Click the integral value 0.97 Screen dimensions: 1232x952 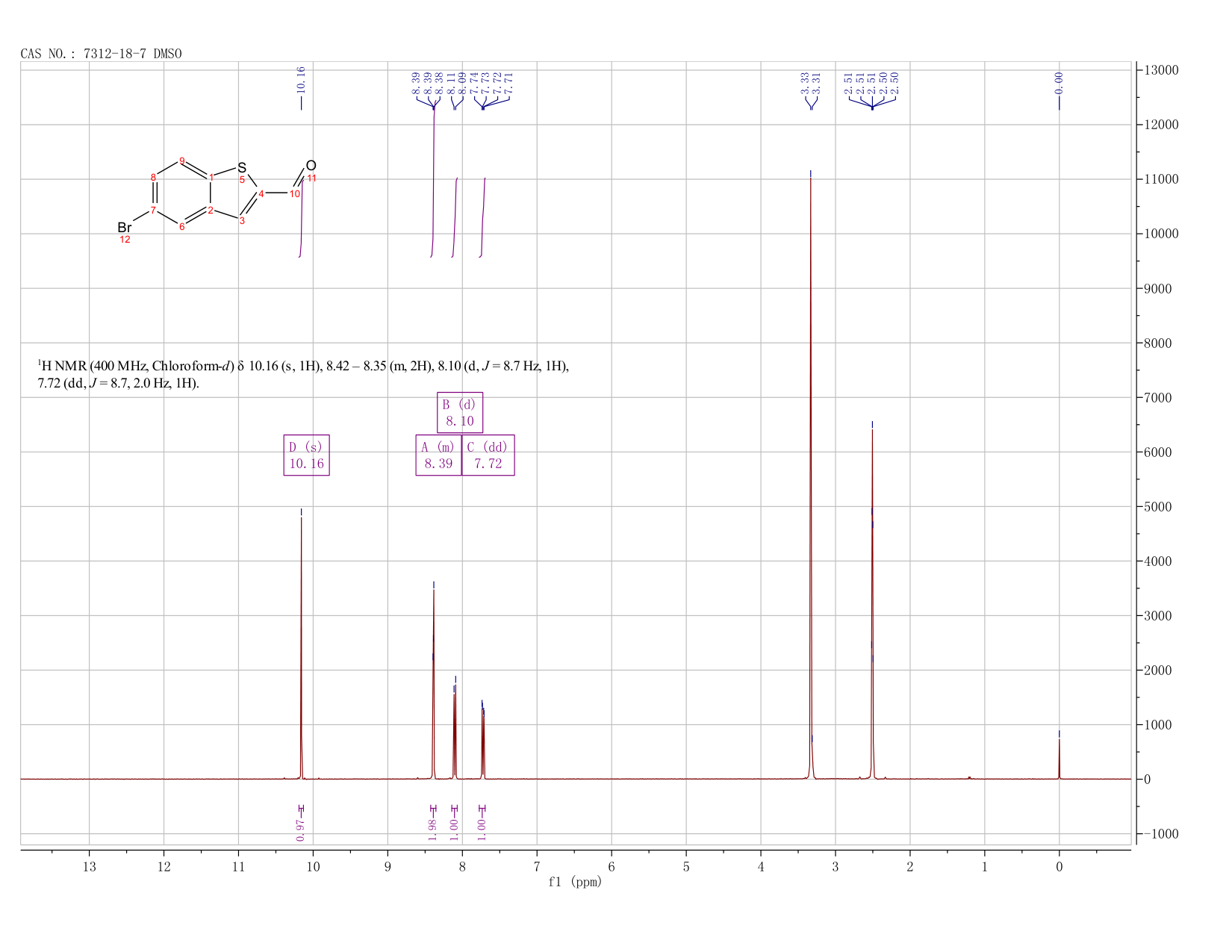coord(300,830)
